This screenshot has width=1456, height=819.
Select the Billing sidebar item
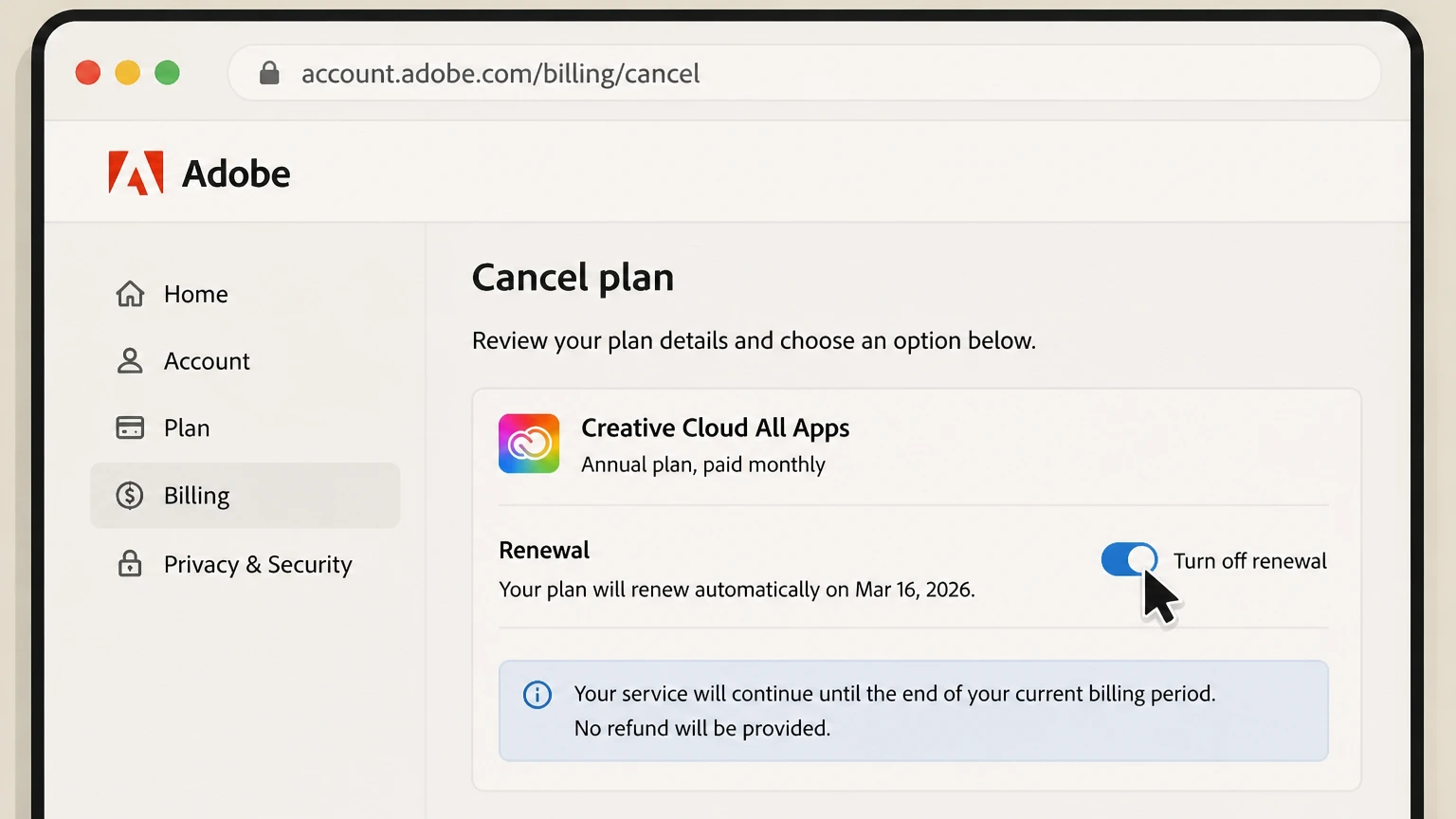click(246, 495)
